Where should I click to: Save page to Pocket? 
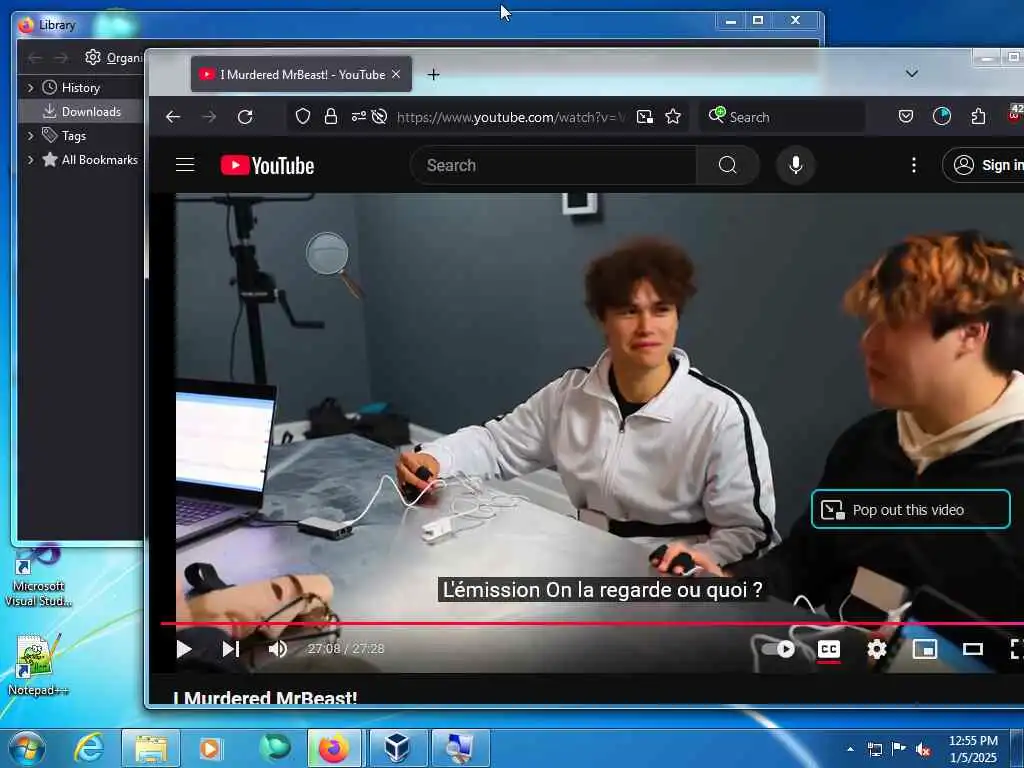point(906,116)
